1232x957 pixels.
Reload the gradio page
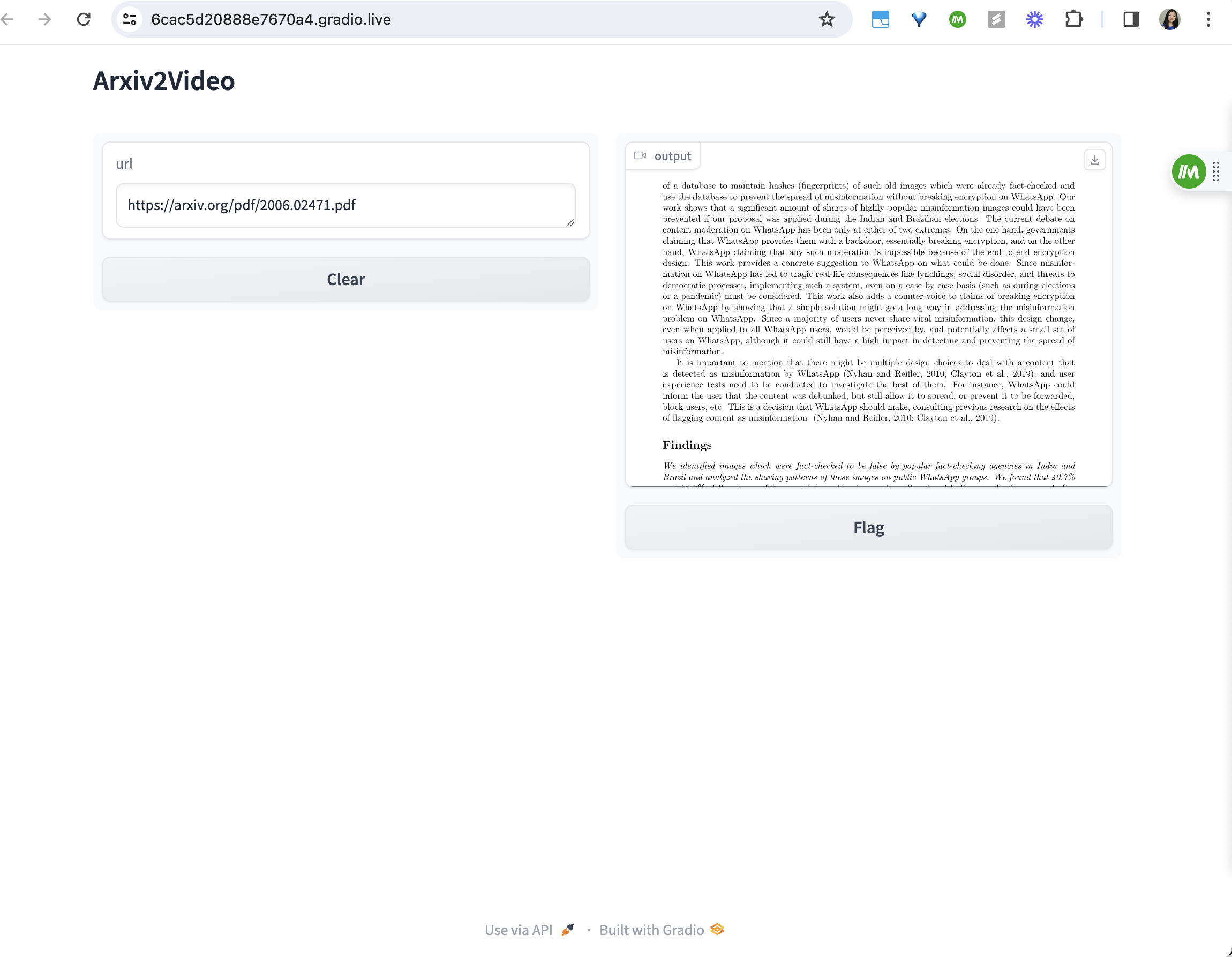(84, 20)
